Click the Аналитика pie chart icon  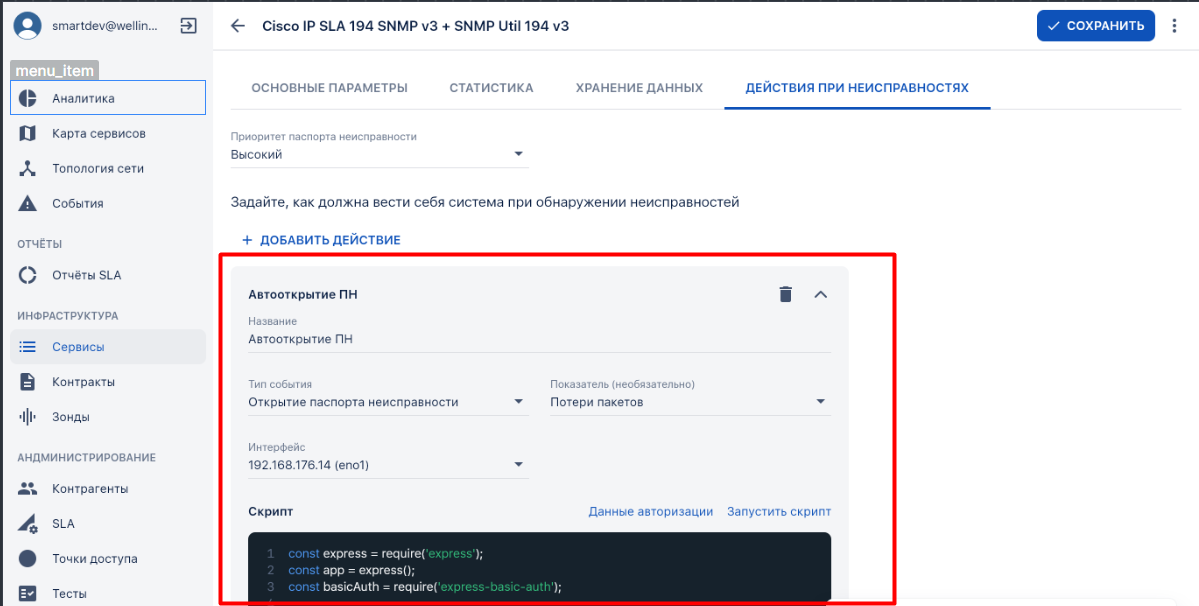click(28, 99)
